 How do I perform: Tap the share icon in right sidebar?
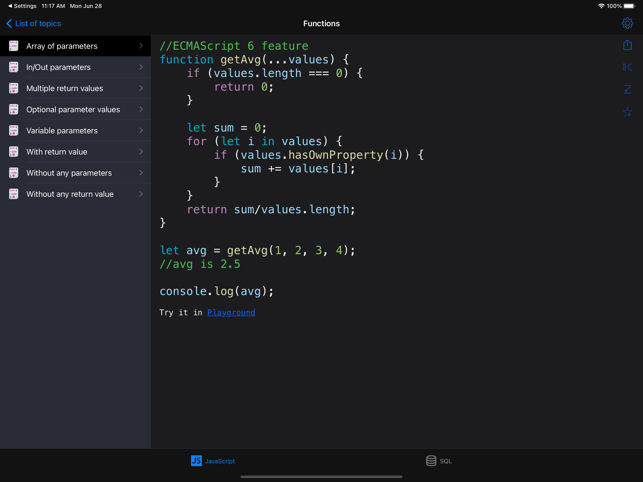click(627, 45)
